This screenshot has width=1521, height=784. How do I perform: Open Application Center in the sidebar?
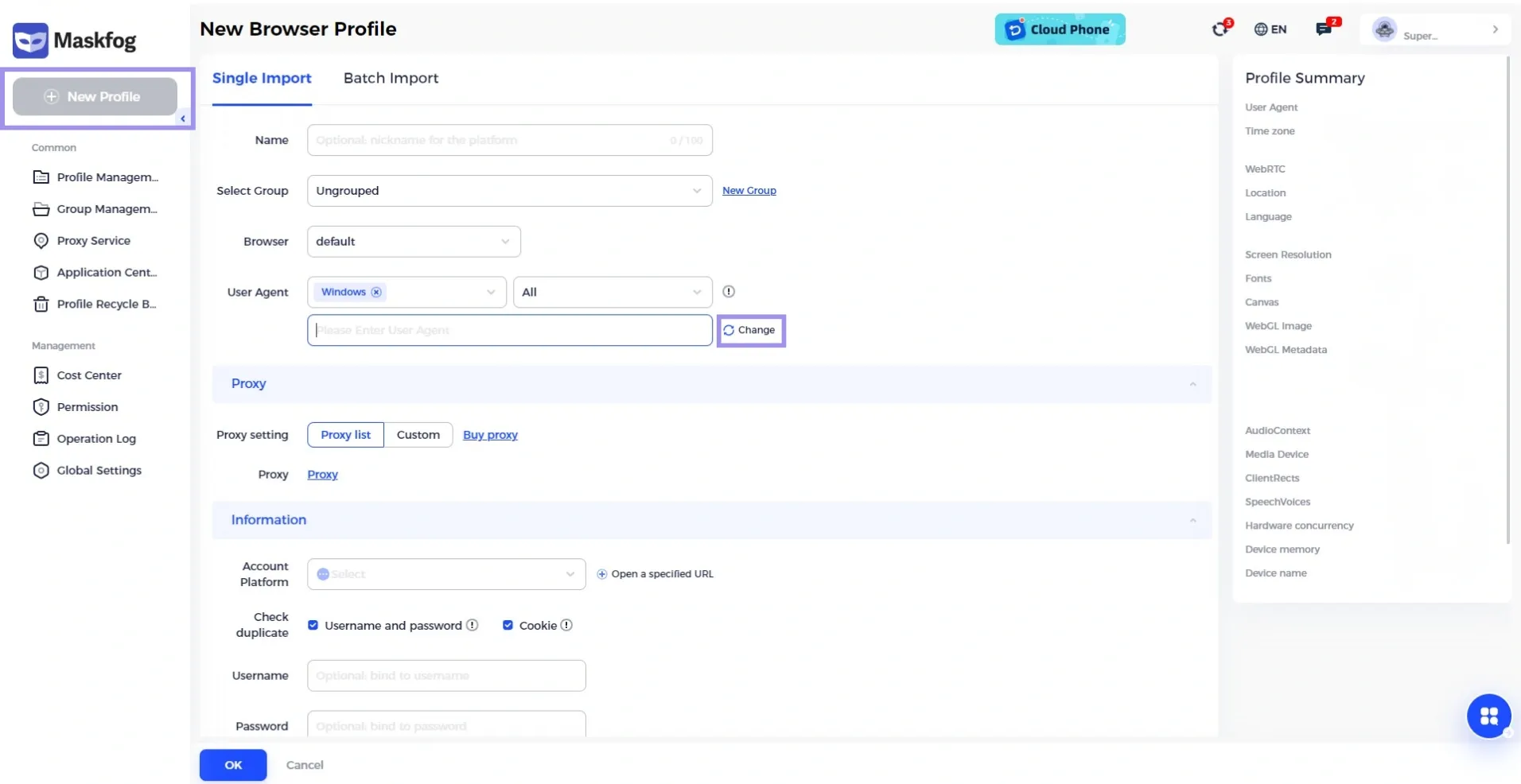(104, 272)
